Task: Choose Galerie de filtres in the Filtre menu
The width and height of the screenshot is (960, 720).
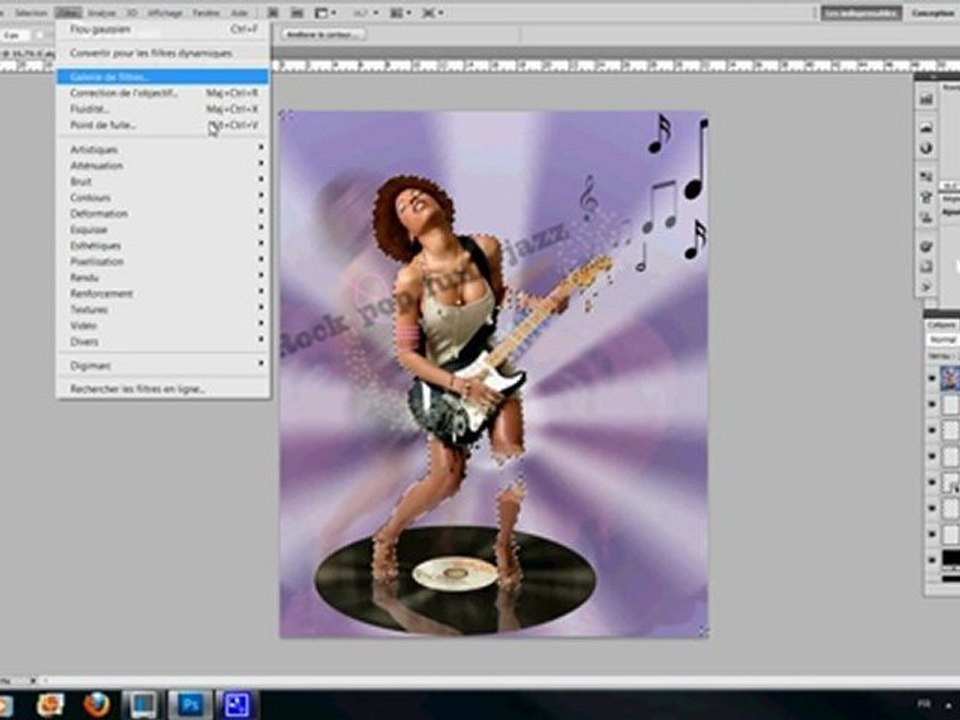Action: pyautogui.click(x=162, y=77)
